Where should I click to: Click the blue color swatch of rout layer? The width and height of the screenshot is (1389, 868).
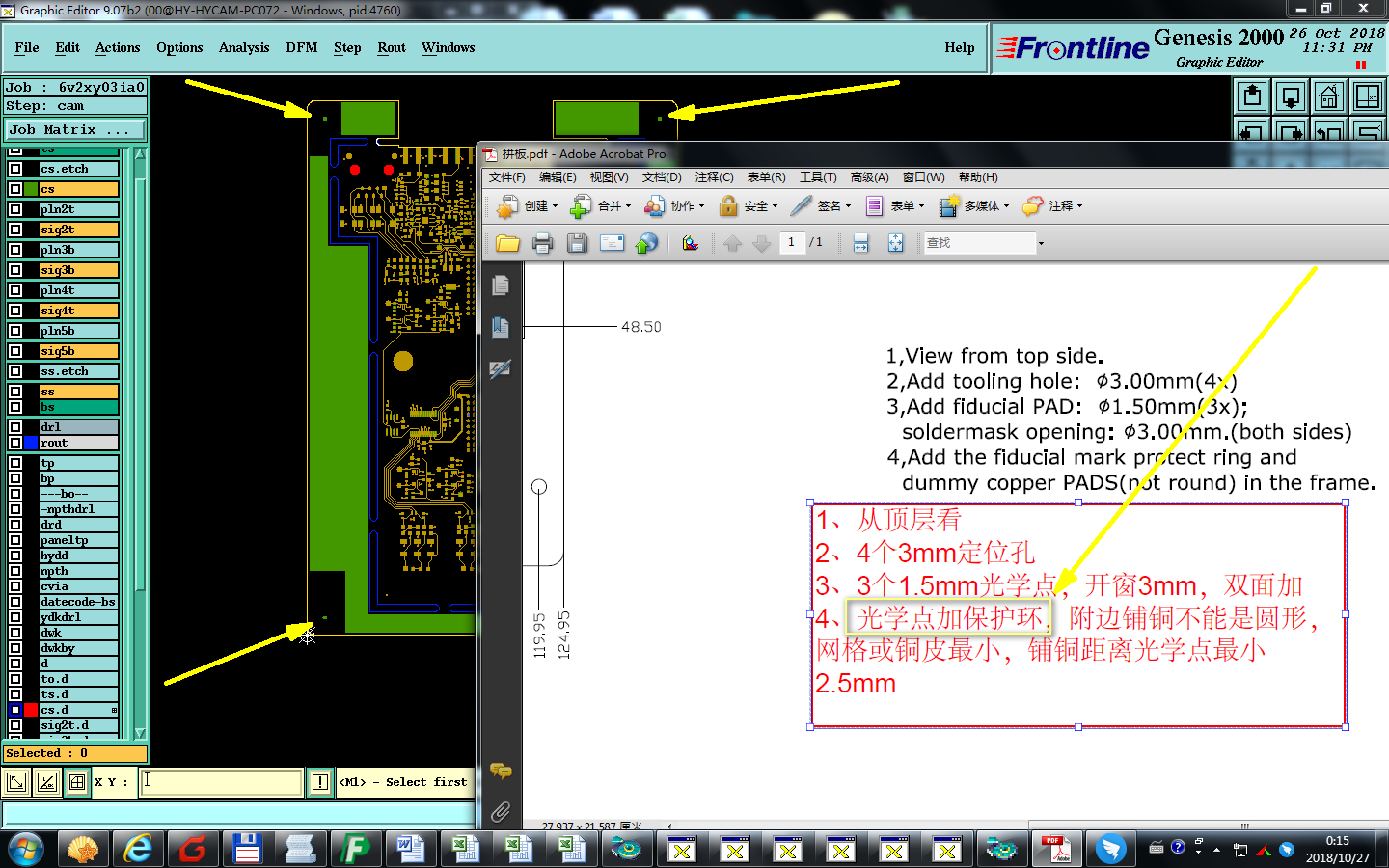(x=31, y=443)
